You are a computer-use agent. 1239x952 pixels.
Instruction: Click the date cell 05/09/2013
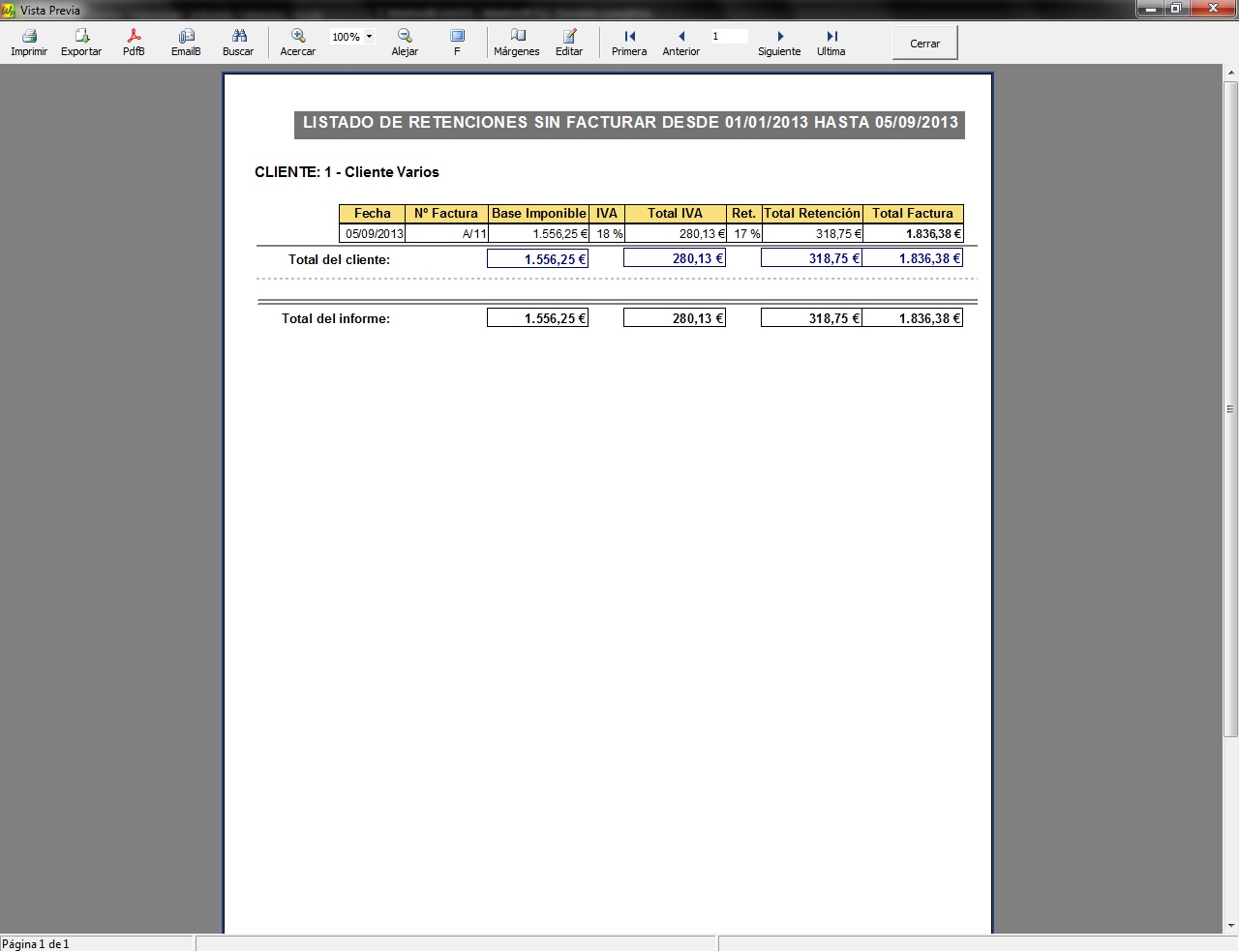tap(374, 234)
